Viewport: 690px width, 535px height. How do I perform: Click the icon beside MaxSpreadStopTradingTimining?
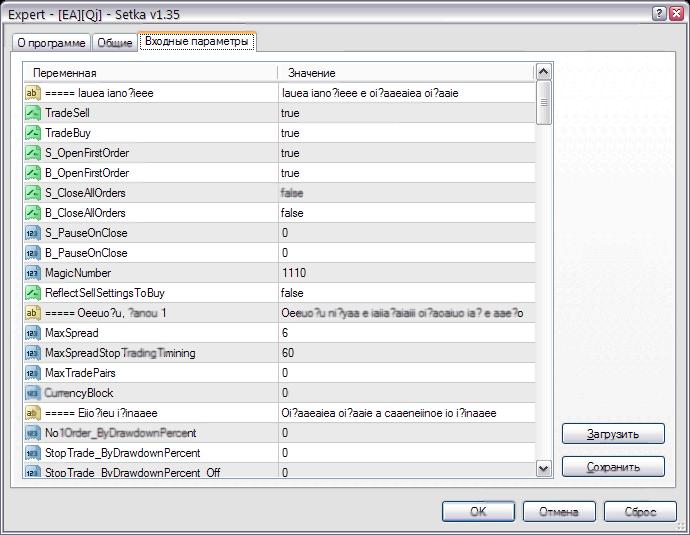33,353
